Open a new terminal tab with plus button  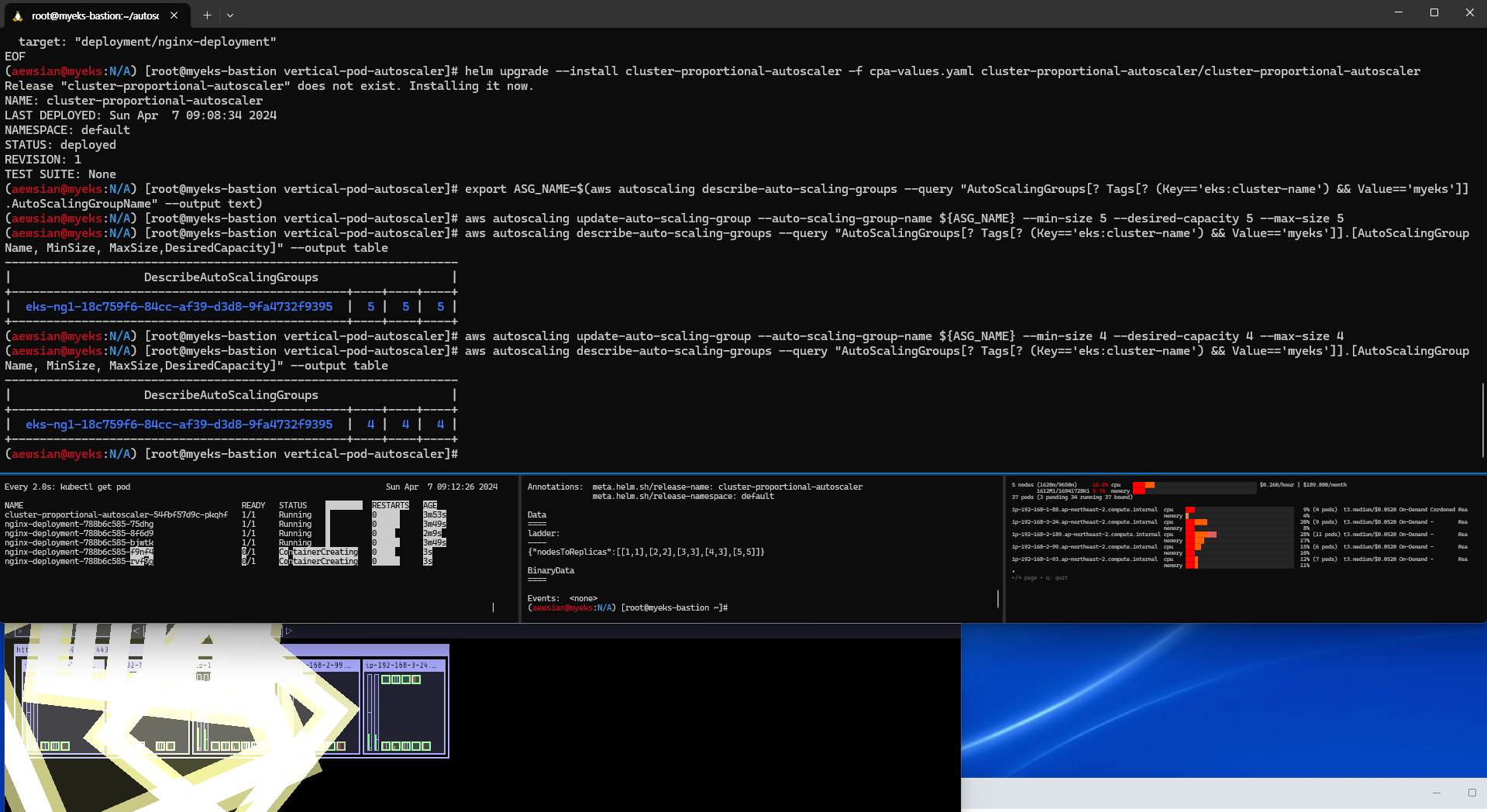click(x=207, y=15)
